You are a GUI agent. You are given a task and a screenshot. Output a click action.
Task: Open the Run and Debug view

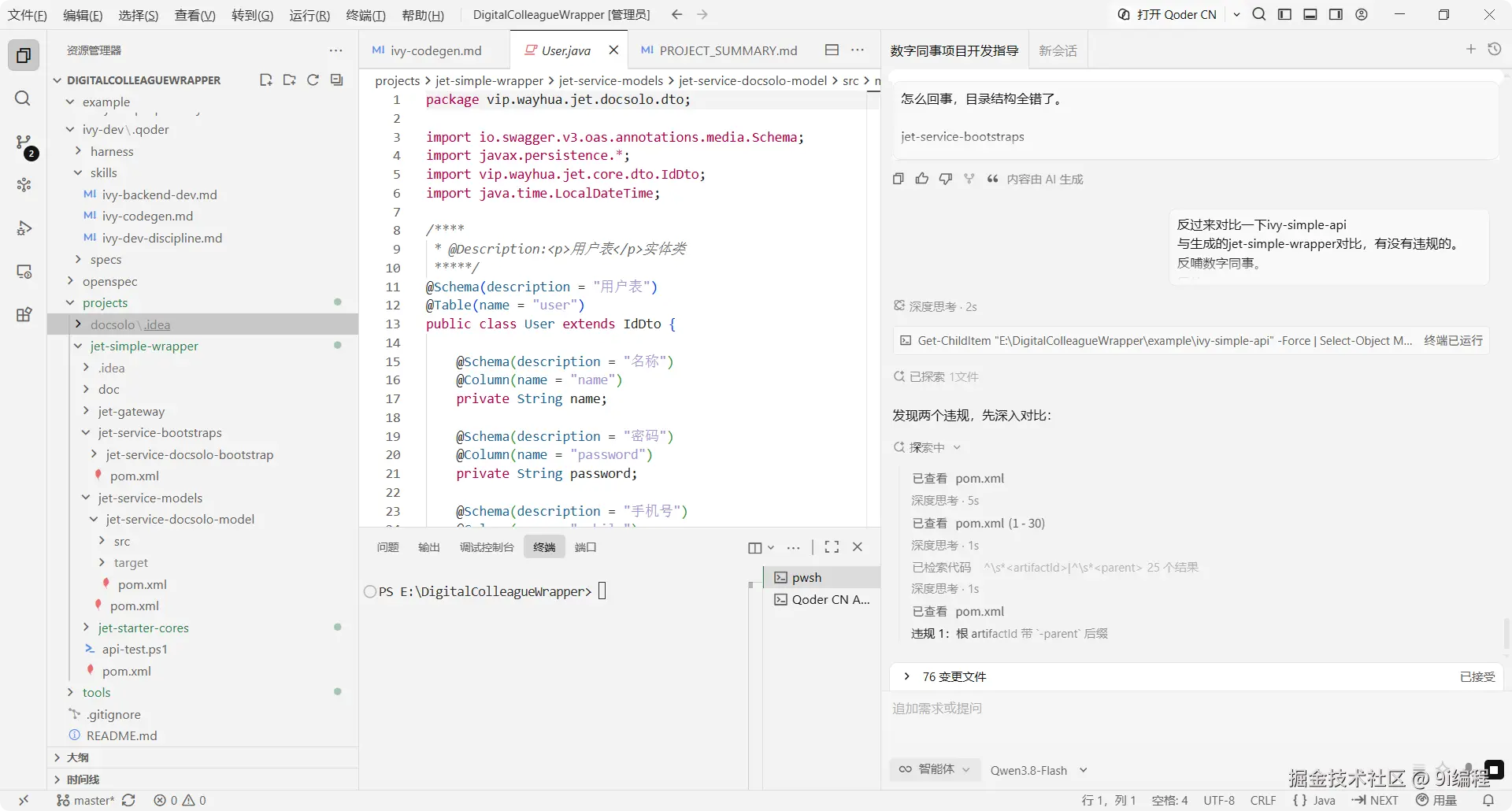point(24,228)
